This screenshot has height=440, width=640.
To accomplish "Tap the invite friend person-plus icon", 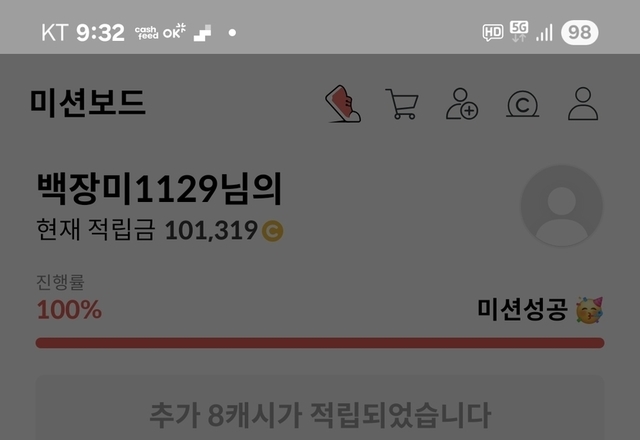I will [x=462, y=104].
